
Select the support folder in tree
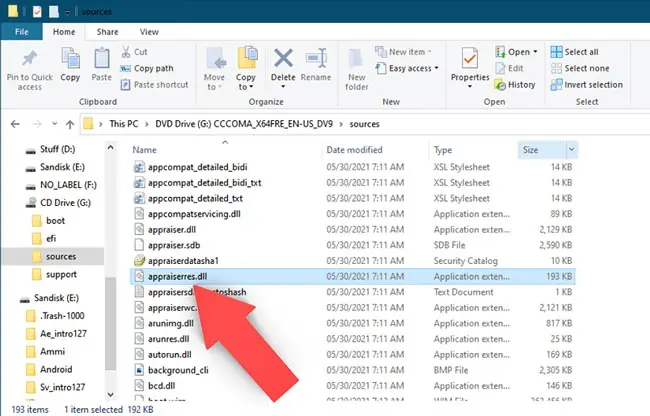pyautogui.click(x=61, y=274)
